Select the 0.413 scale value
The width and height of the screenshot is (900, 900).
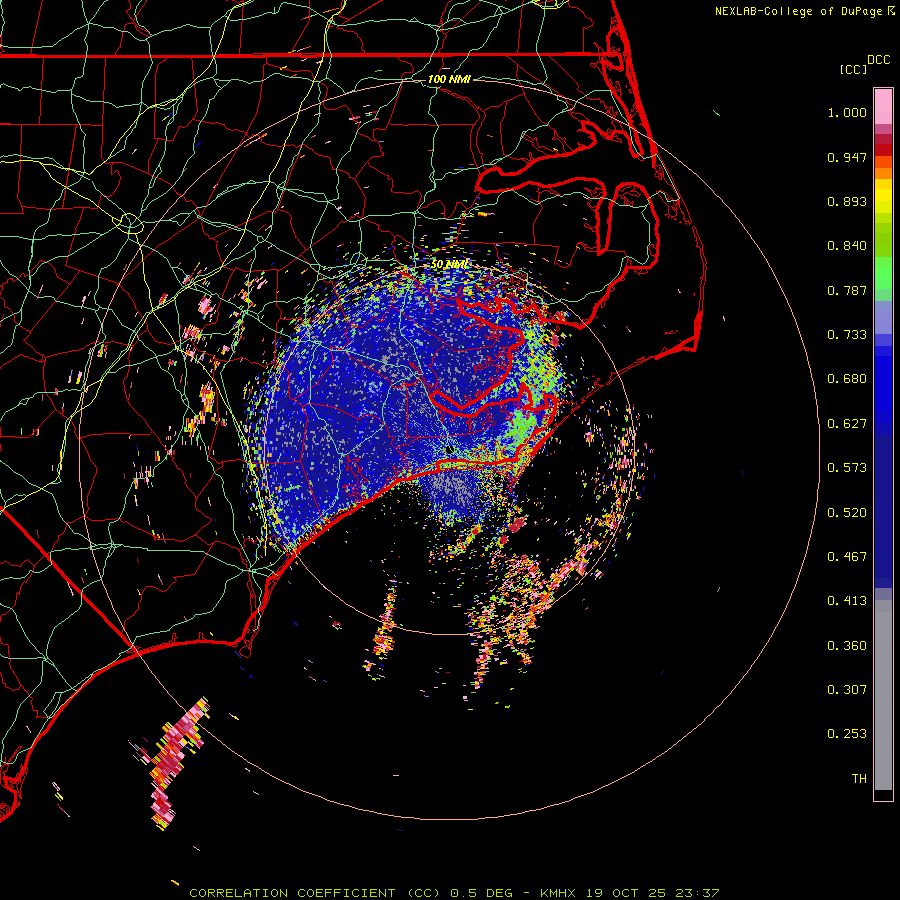847,601
